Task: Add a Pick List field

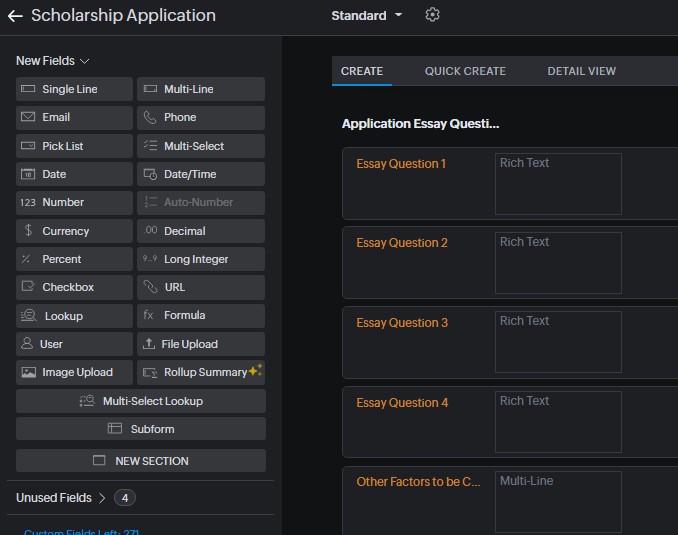Action: point(74,146)
